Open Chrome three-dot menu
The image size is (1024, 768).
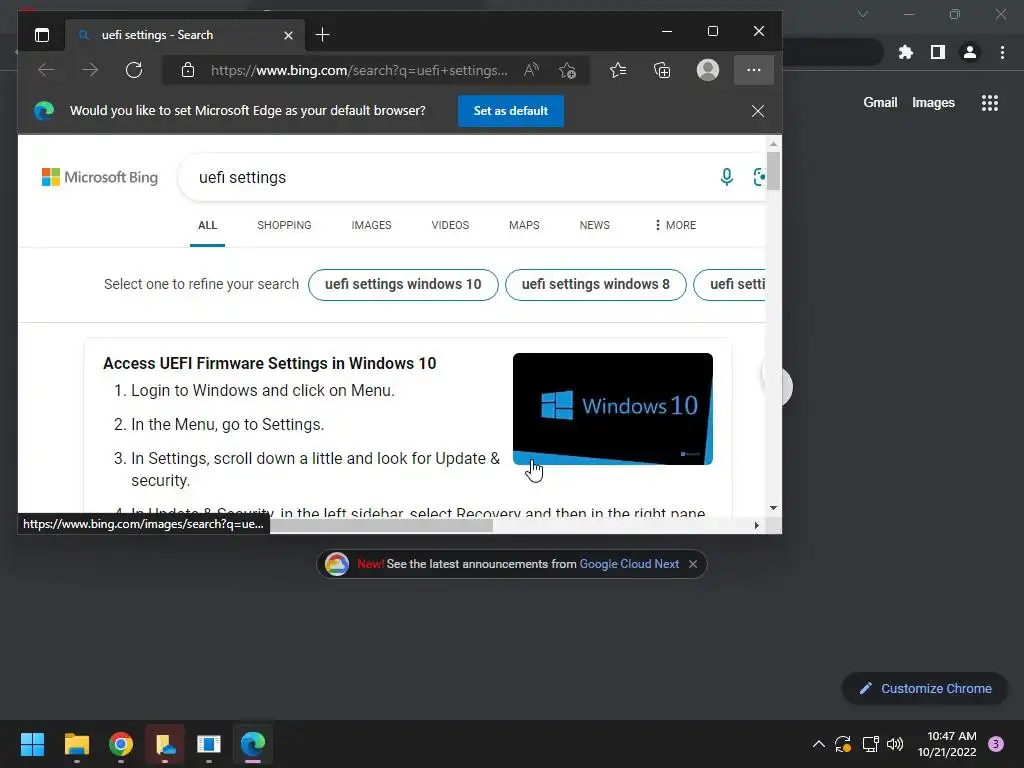1002,52
